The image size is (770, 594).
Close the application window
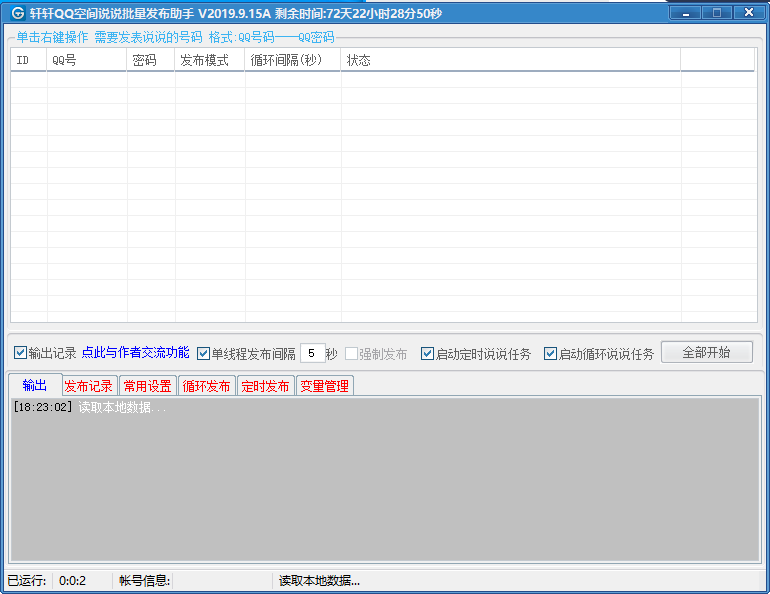(x=749, y=12)
